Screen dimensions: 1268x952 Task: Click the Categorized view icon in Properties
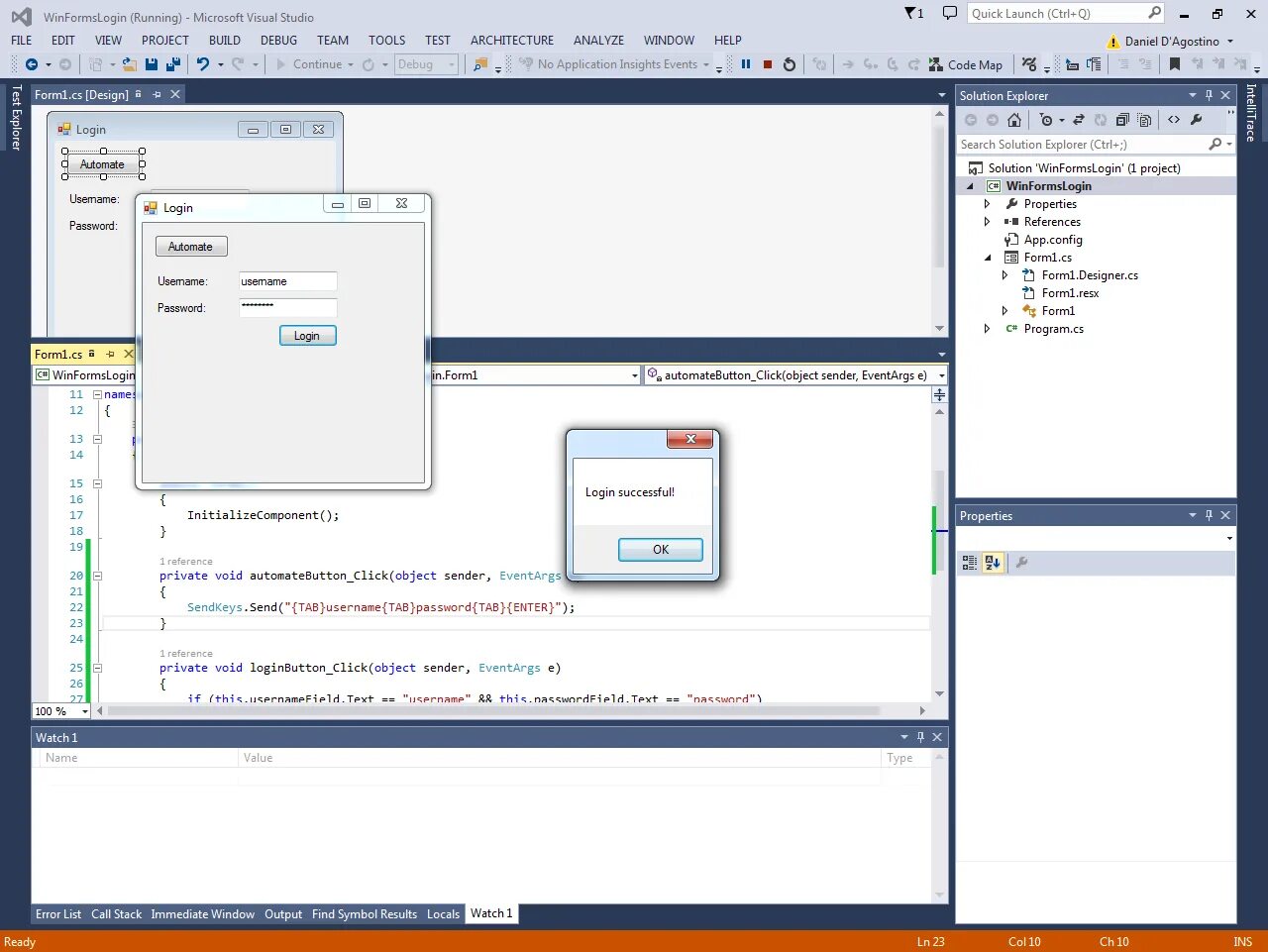coord(970,563)
